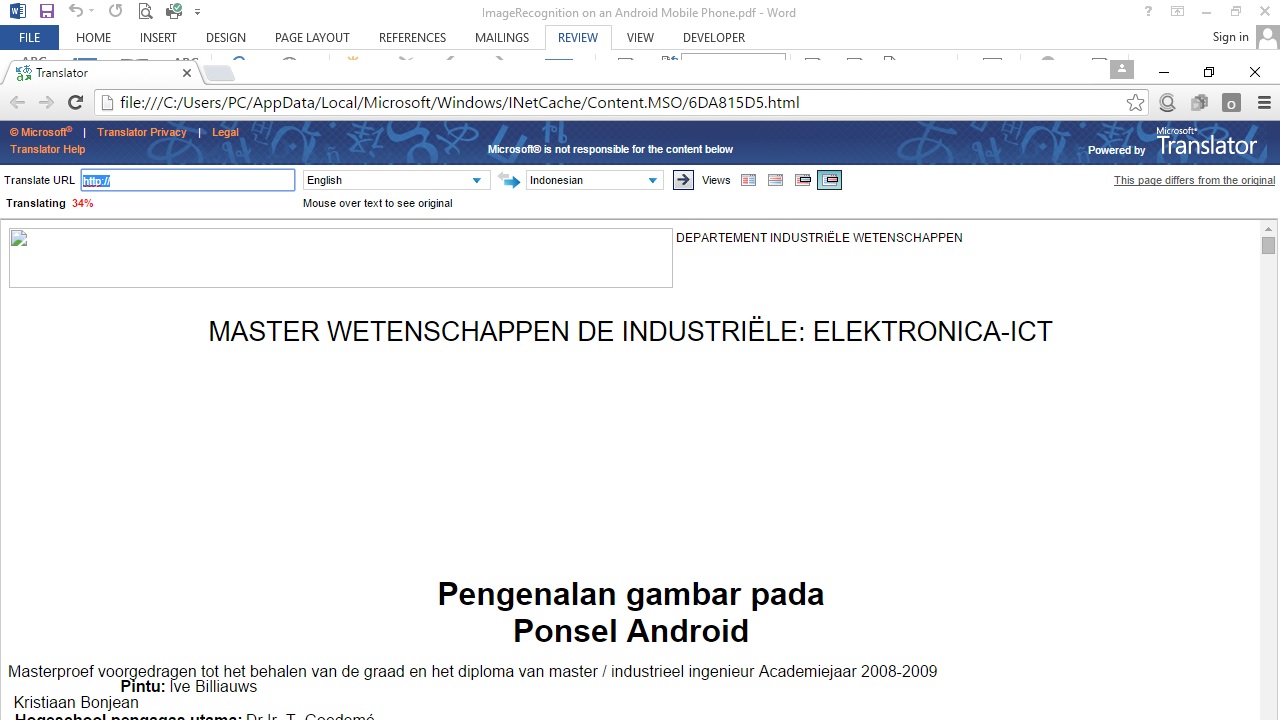Expand the Customize Quick Access Toolbar arrow
The width and height of the screenshot is (1280, 720).
tap(197, 12)
